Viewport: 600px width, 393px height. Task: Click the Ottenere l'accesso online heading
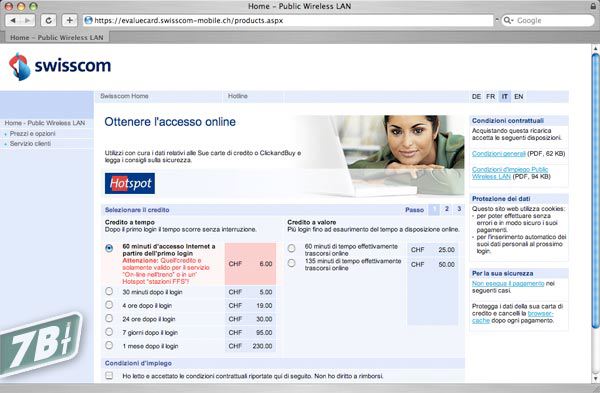[170, 122]
